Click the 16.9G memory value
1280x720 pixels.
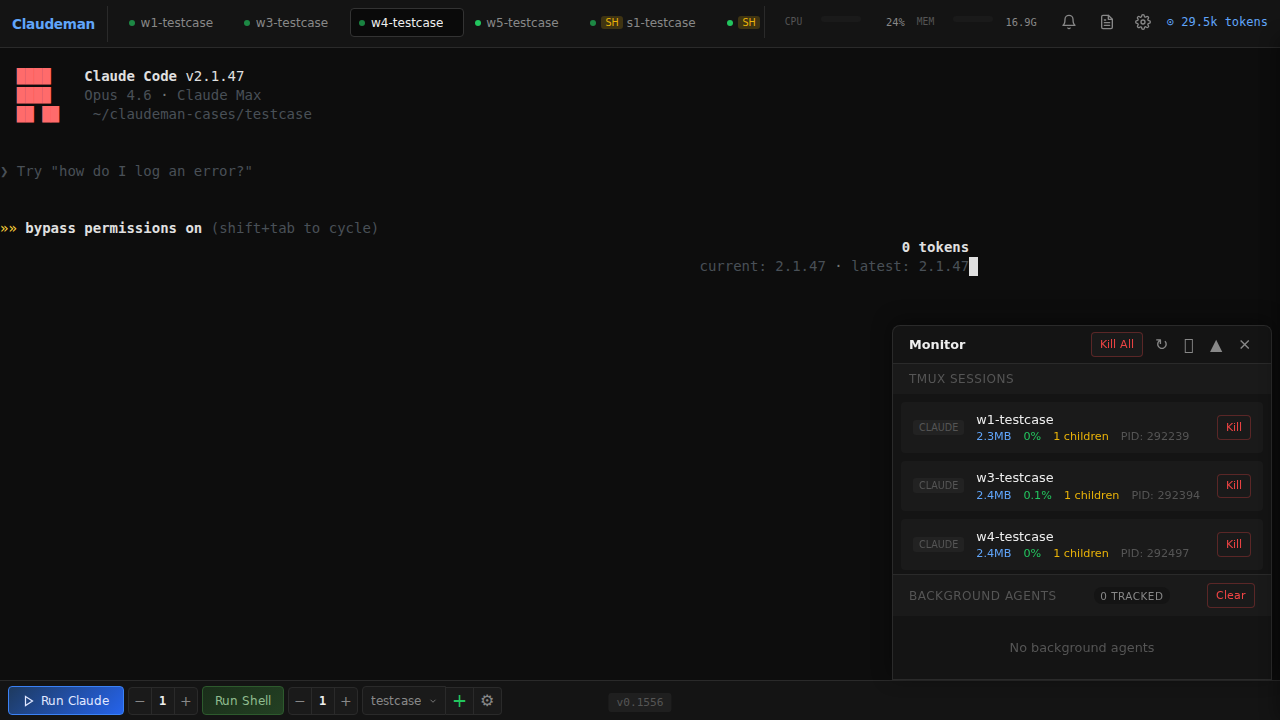[1021, 22]
